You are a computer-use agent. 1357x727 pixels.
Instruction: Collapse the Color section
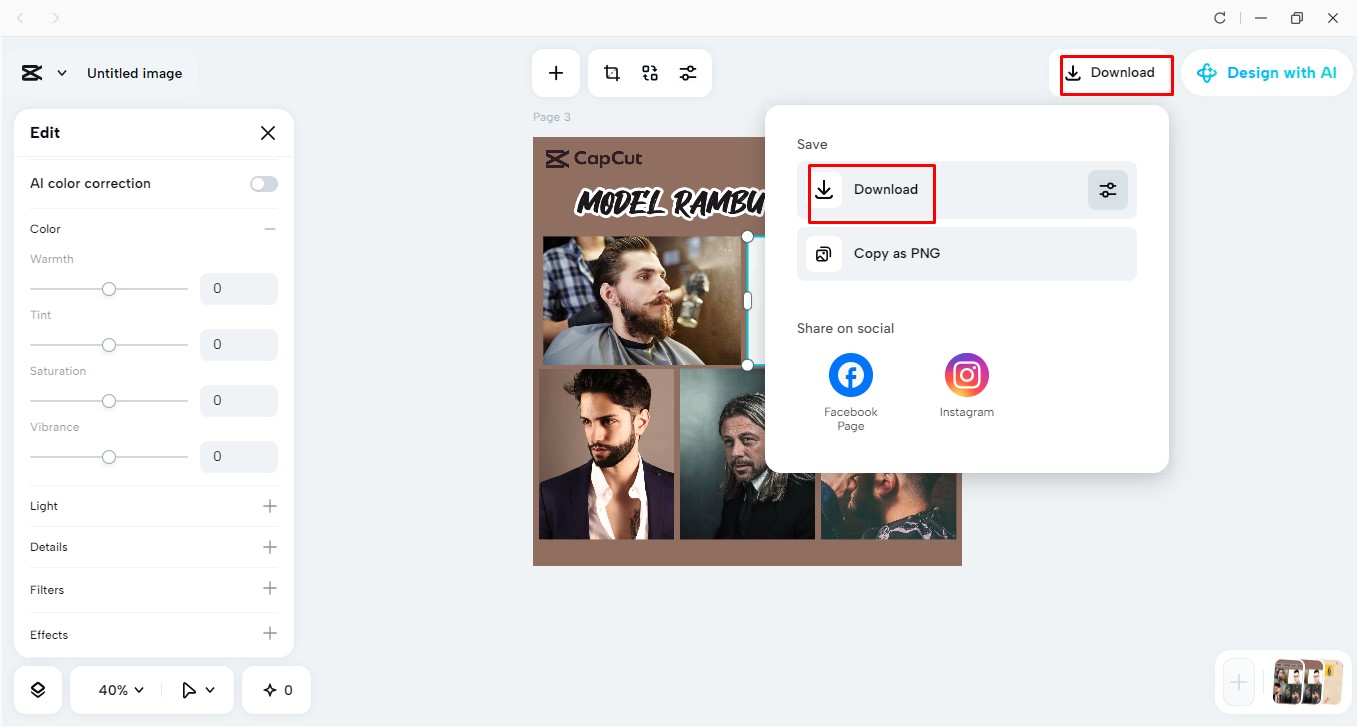coord(270,229)
